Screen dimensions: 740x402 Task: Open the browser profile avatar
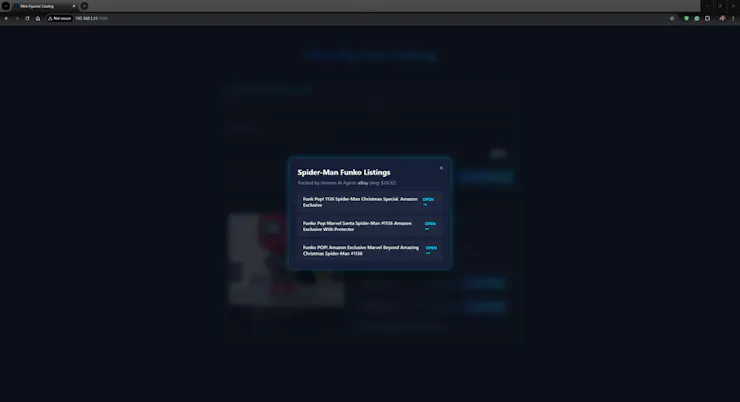point(722,18)
